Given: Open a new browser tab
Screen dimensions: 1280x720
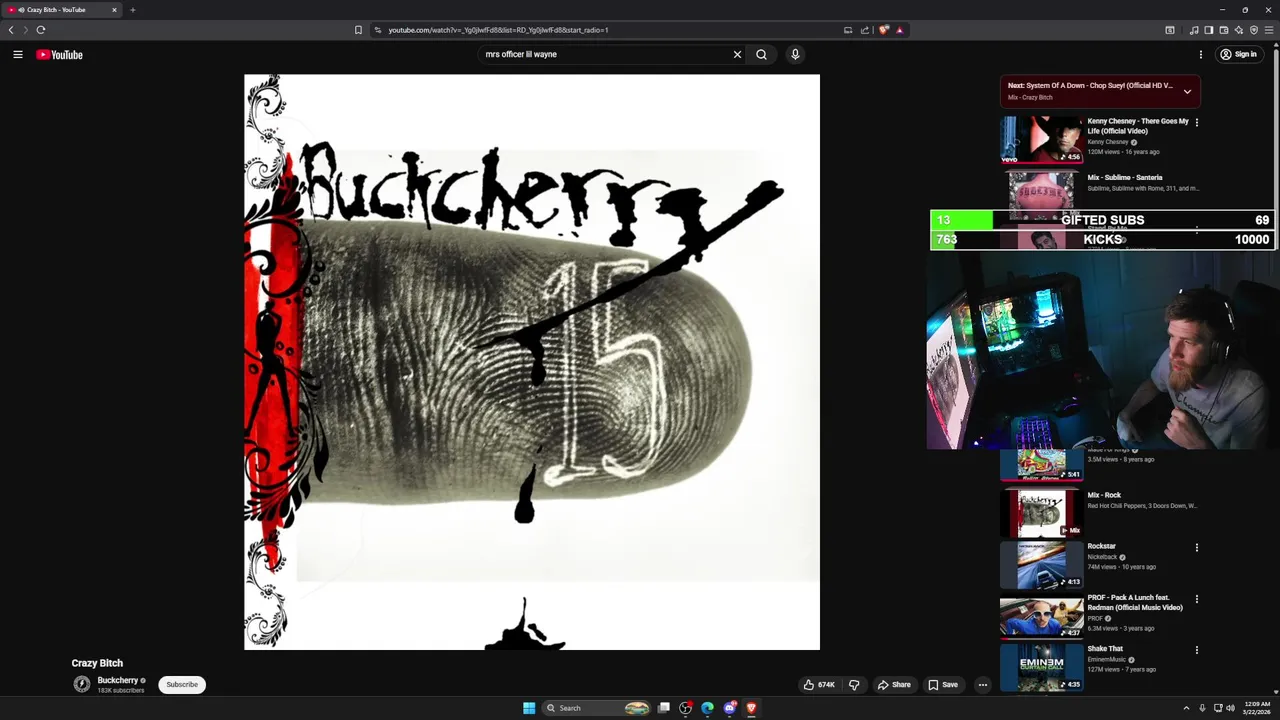Looking at the screenshot, I should 132,10.
